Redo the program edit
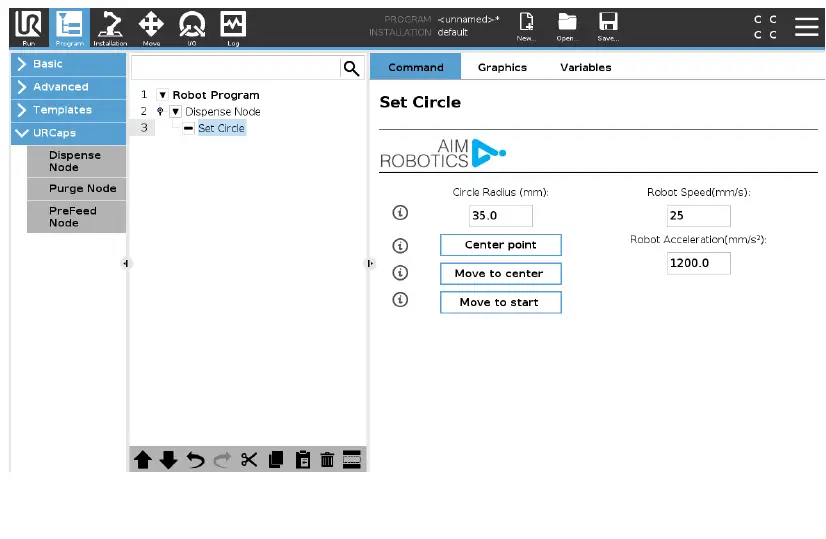This screenshot has width=826, height=539. pyautogui.click(x=222, y=460)
